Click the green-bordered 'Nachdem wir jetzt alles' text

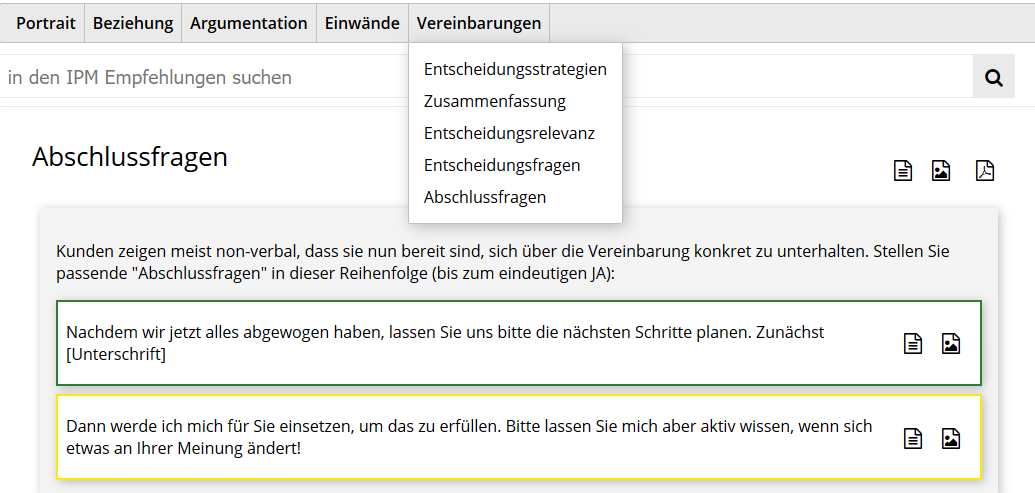click(446, 343)
